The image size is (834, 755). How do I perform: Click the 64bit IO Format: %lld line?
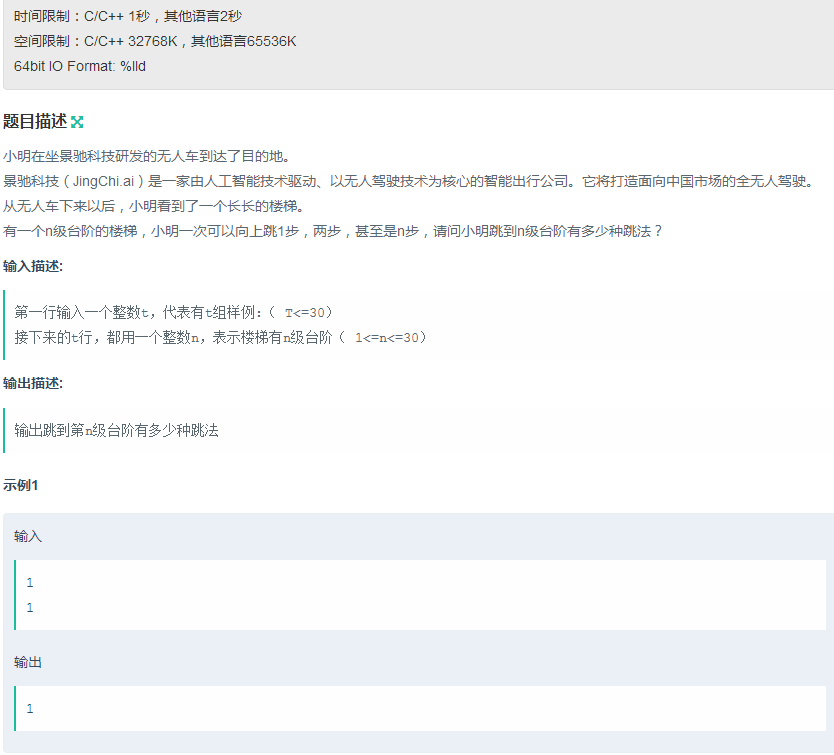pyautogui.click(x=80, y=67)
